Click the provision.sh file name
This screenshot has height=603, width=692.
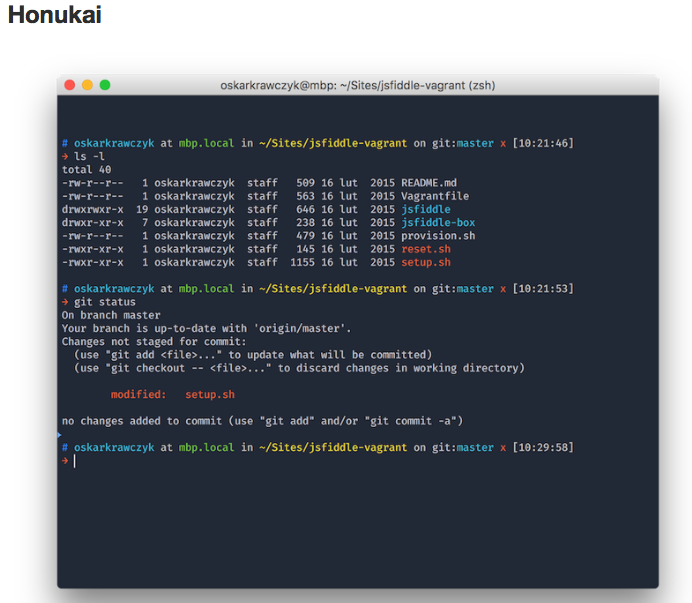(437, 236)
